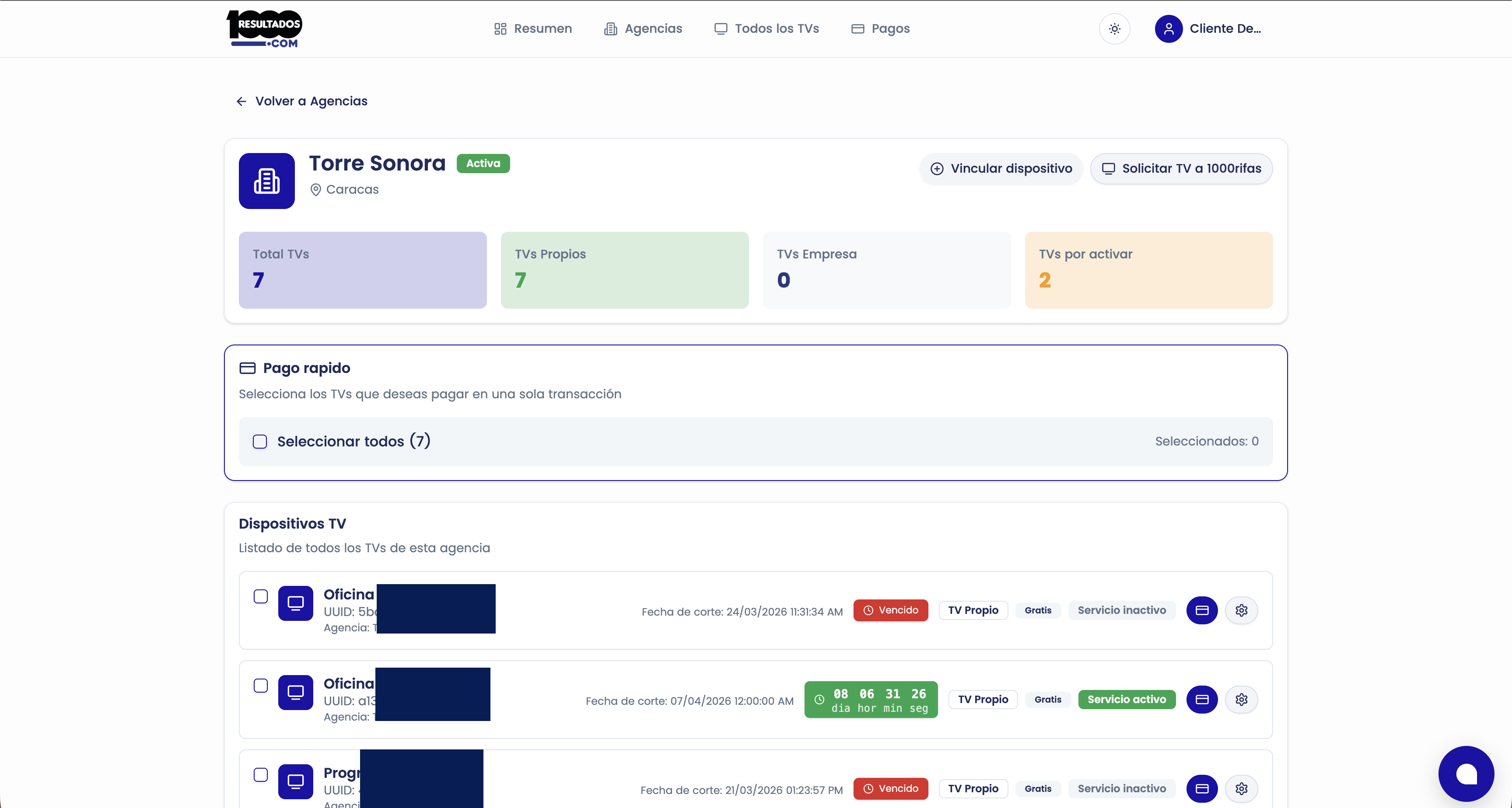Screen dimensions: 1512x808
Task: Open payment icon for first Oficina TV
Action: 1201,610
